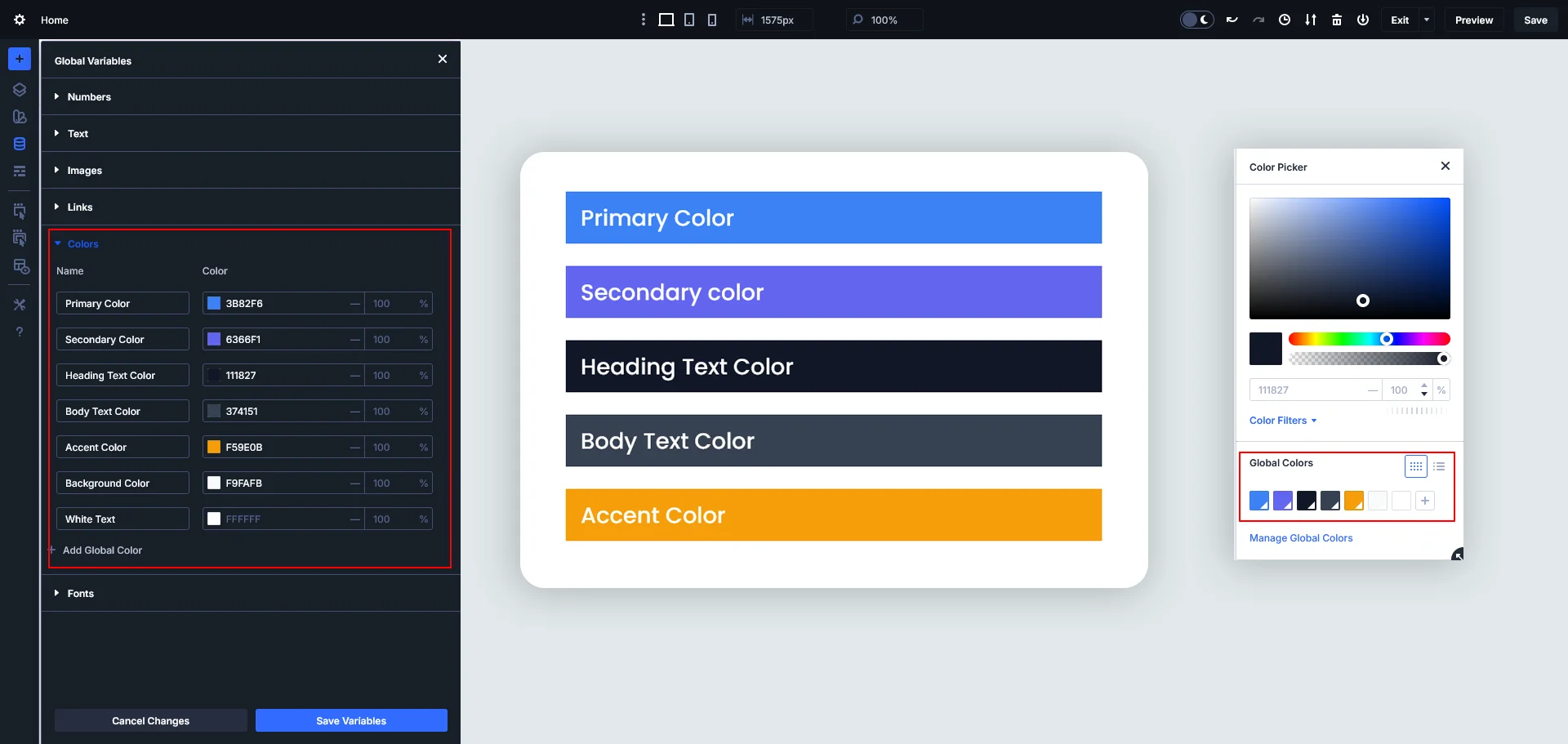Click the Help question mark icon
Viewport: 1568px width, 744px height.
pos(19,332)
